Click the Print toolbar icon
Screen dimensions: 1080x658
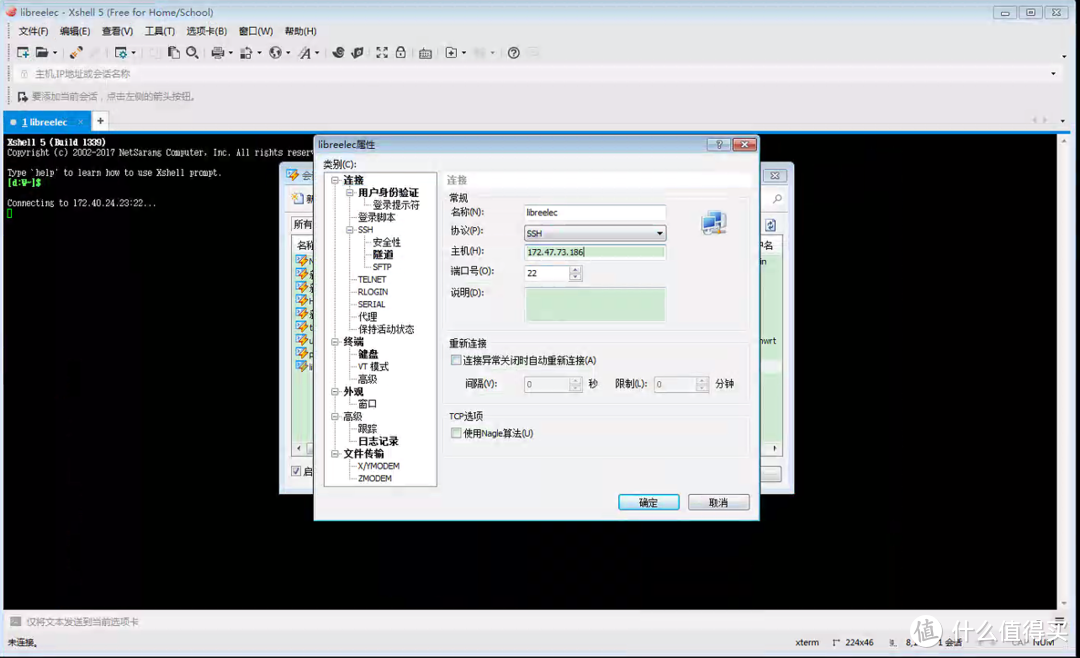218,52
